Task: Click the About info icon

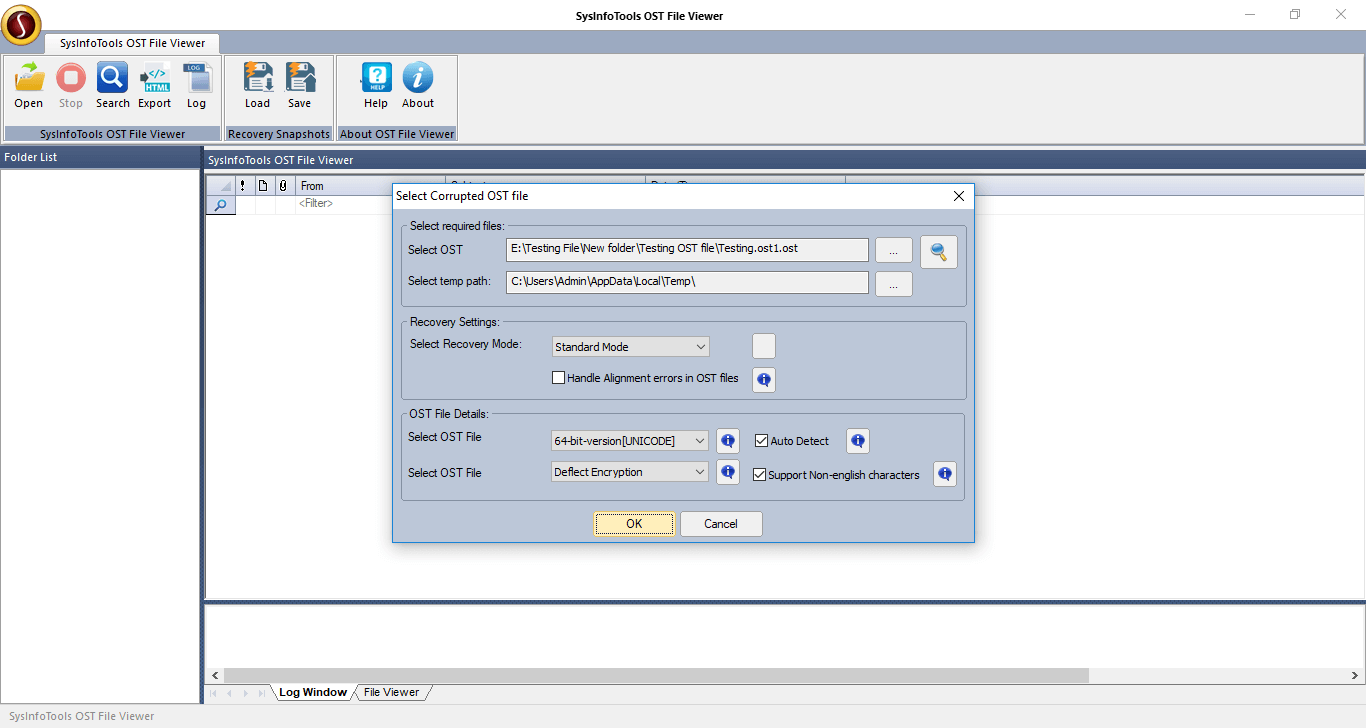Action: coord(418,79)
